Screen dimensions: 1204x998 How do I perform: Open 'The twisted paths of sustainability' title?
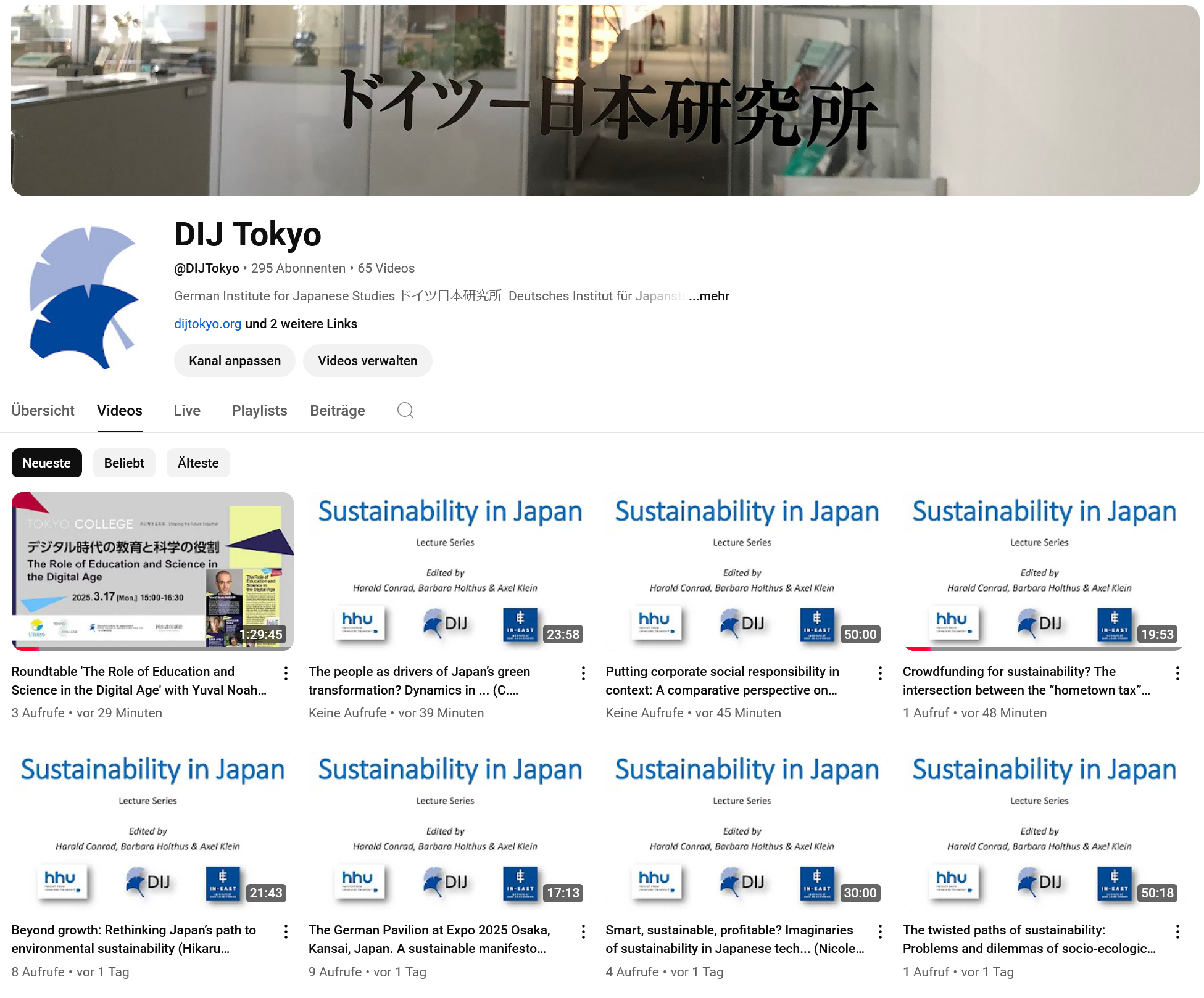point(1029,939)
